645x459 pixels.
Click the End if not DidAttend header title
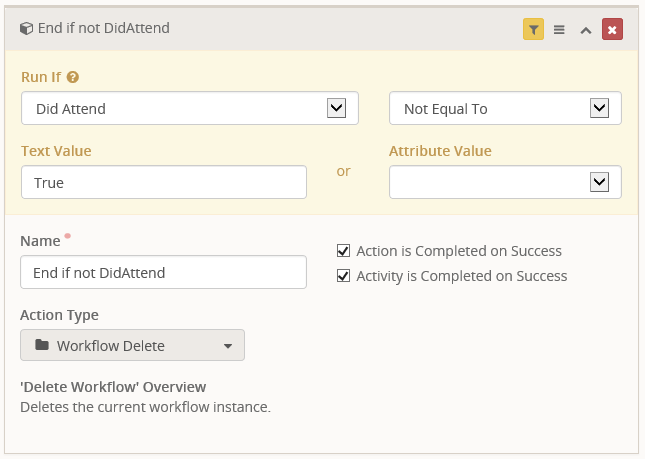pyautogui.click(x=103, y=29)
